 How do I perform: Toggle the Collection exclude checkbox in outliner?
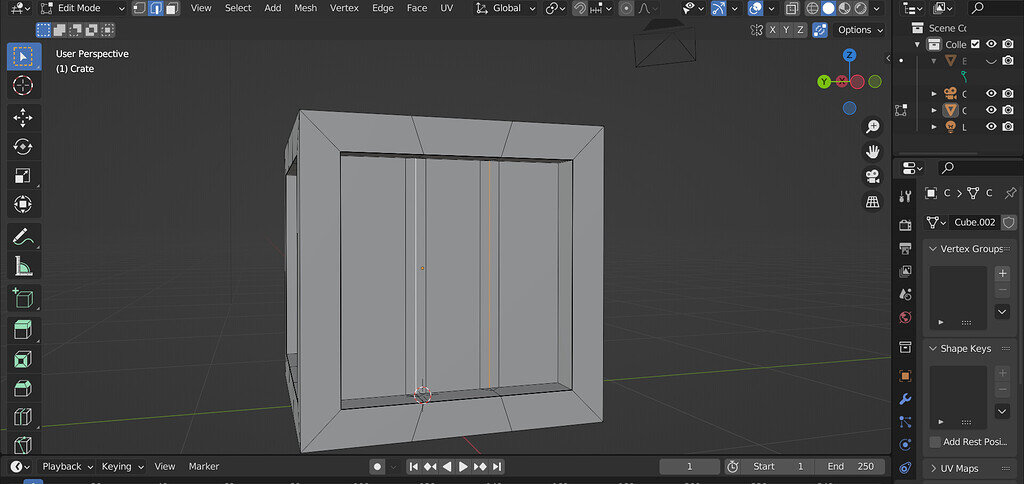tap(975, 44)
